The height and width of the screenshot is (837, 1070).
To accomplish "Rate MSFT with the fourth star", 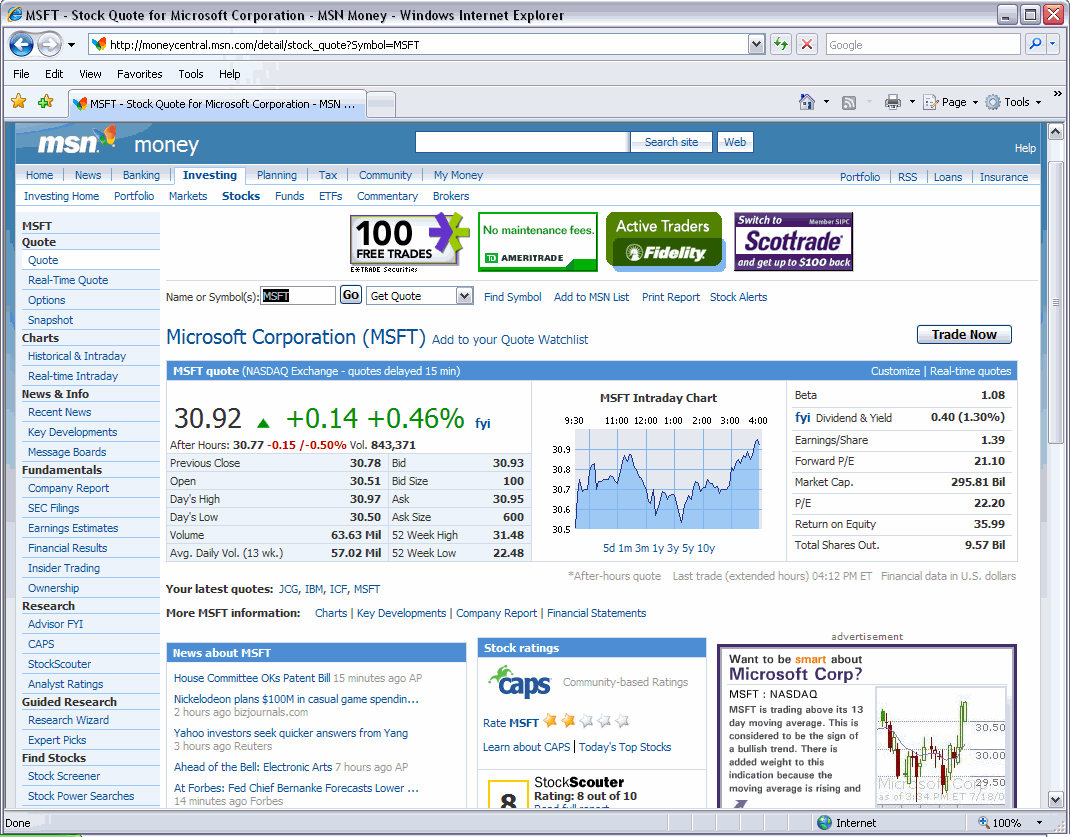I will point(604,721).
